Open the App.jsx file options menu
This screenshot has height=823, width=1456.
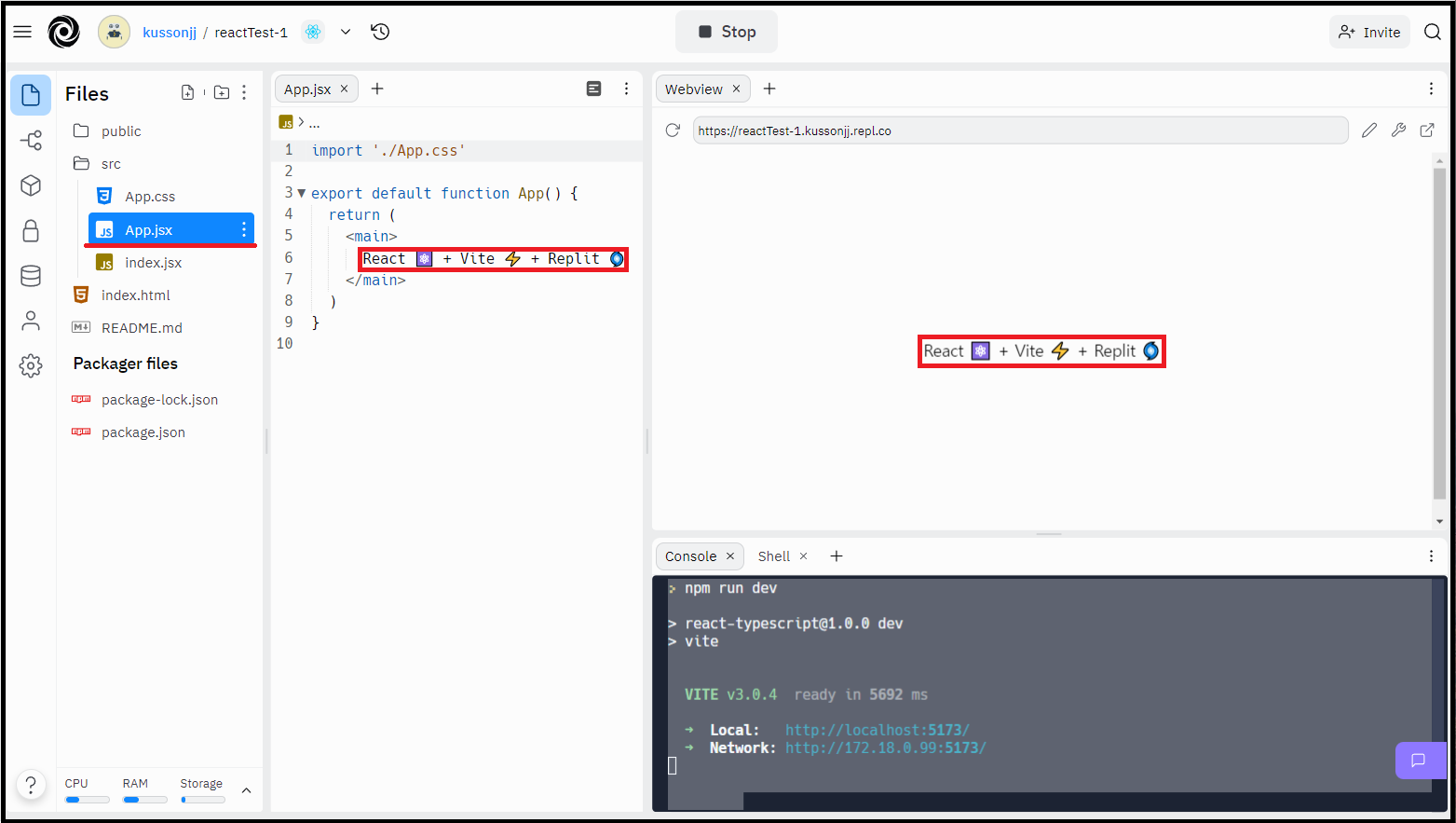244,229
